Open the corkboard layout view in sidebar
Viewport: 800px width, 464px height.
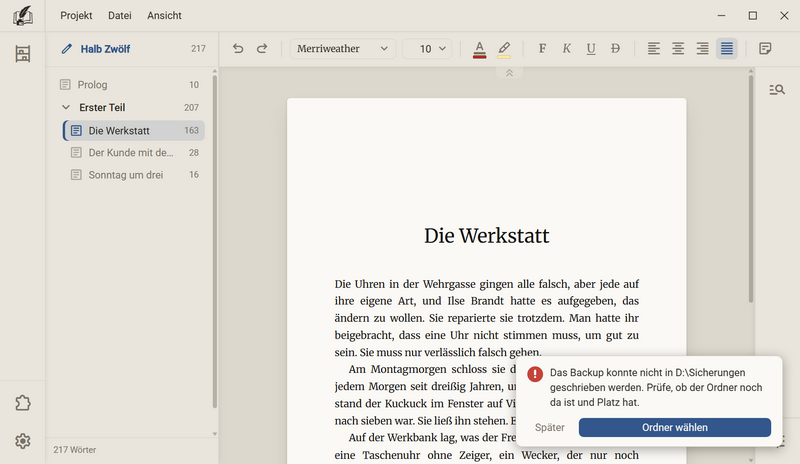pos(22,54)
